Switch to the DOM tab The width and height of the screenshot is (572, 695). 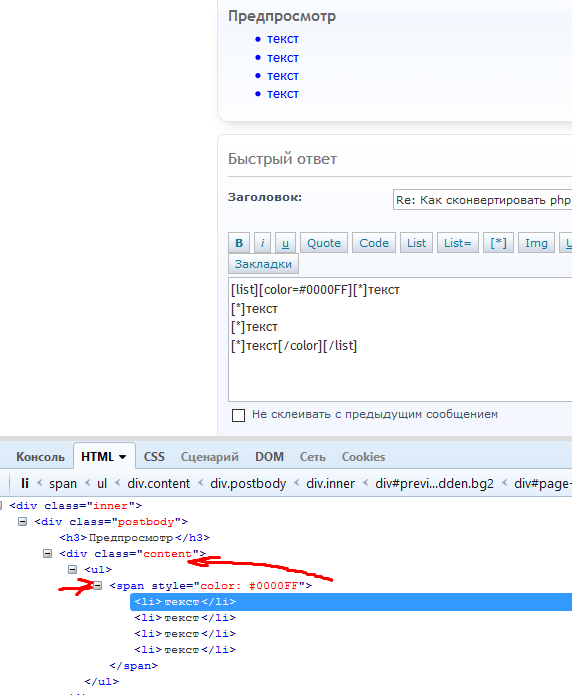coord(269,457)
